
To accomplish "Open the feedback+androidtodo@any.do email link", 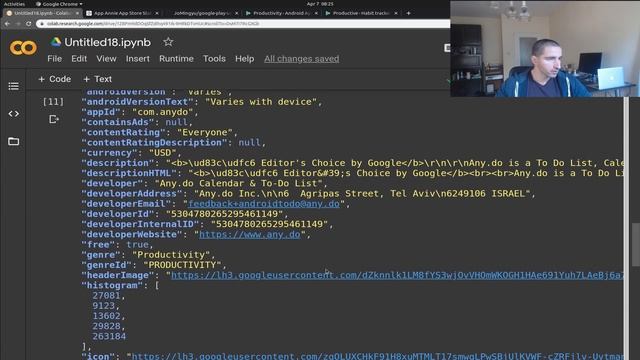I will pyautogui.click(x=264, y=204).
